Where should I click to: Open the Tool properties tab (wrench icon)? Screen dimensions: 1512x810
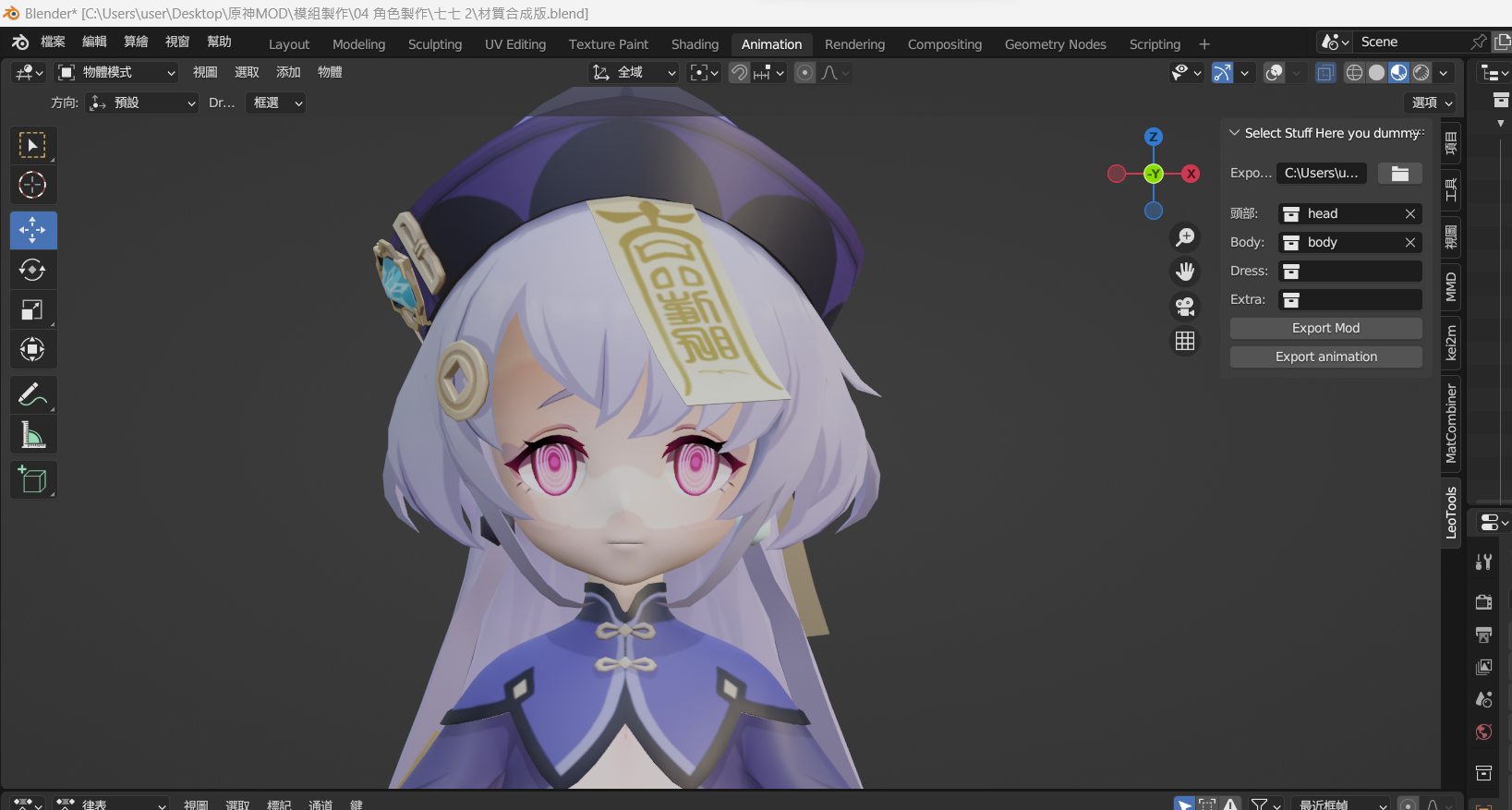(x=1483, y=562)
